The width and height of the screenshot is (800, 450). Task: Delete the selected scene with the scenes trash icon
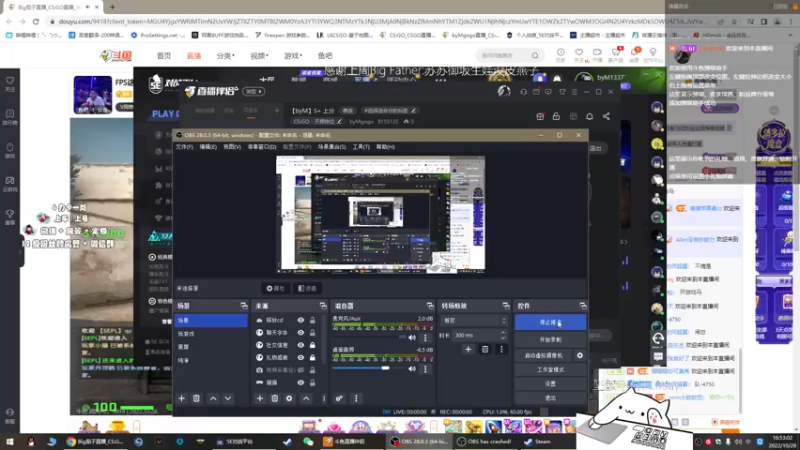[196, 398]
